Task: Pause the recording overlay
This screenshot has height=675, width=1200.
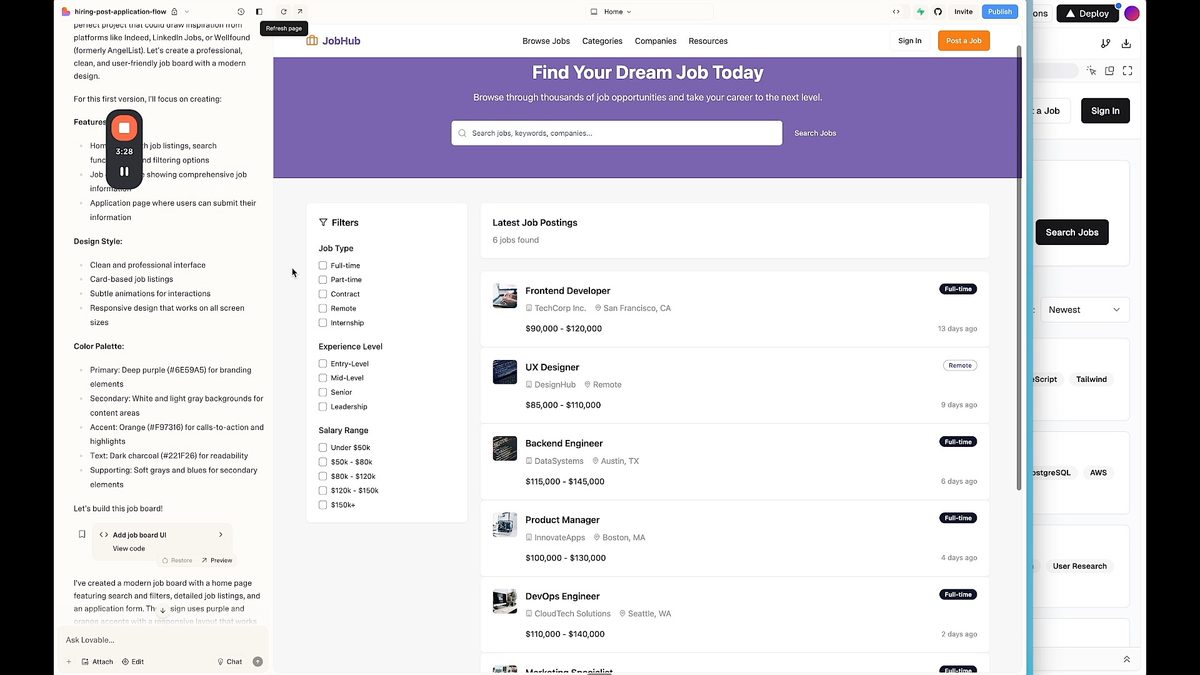Action: coord(124,171)
